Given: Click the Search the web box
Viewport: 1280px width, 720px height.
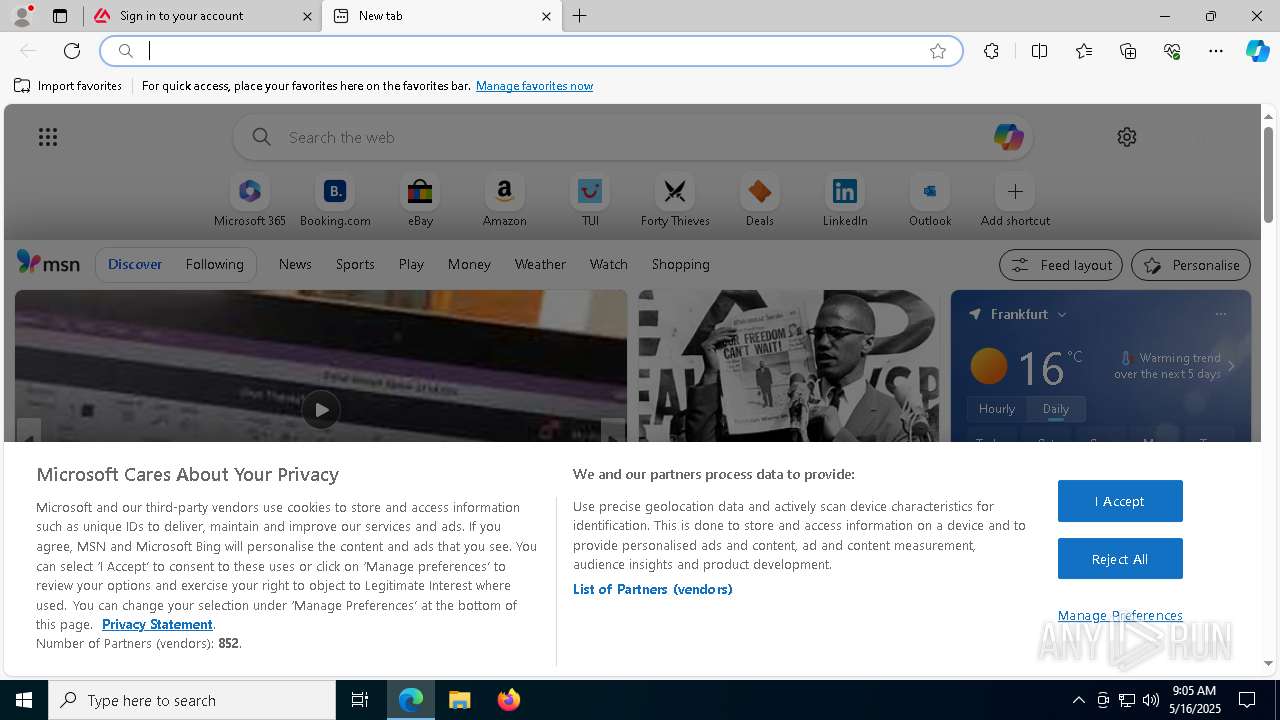Looking at the screenshot, I should 633,137.
